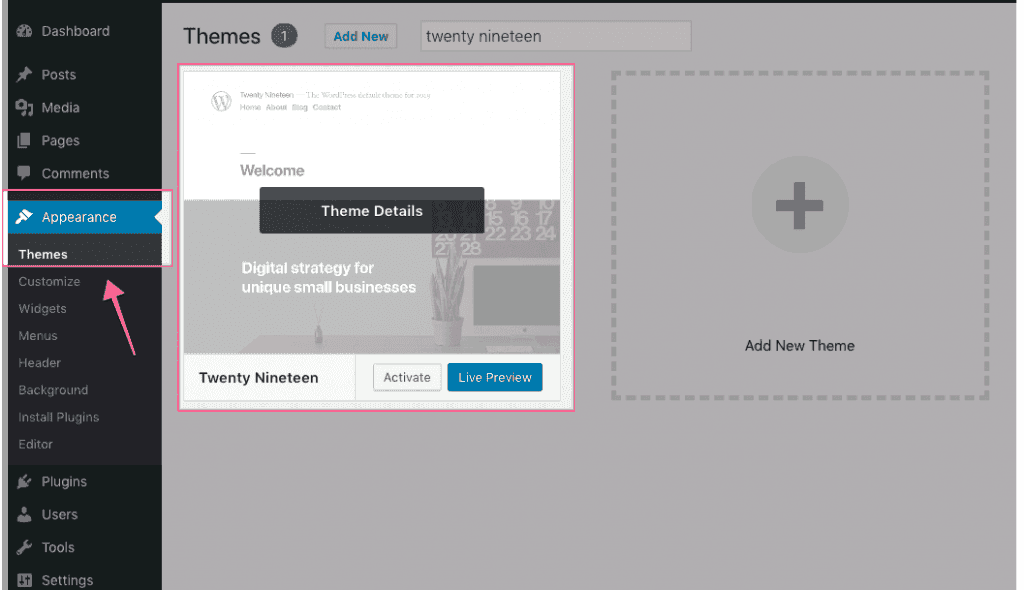The image size is (1024, 590).
Task: Click the Add New Theme placeholder card
Action: 800,235
